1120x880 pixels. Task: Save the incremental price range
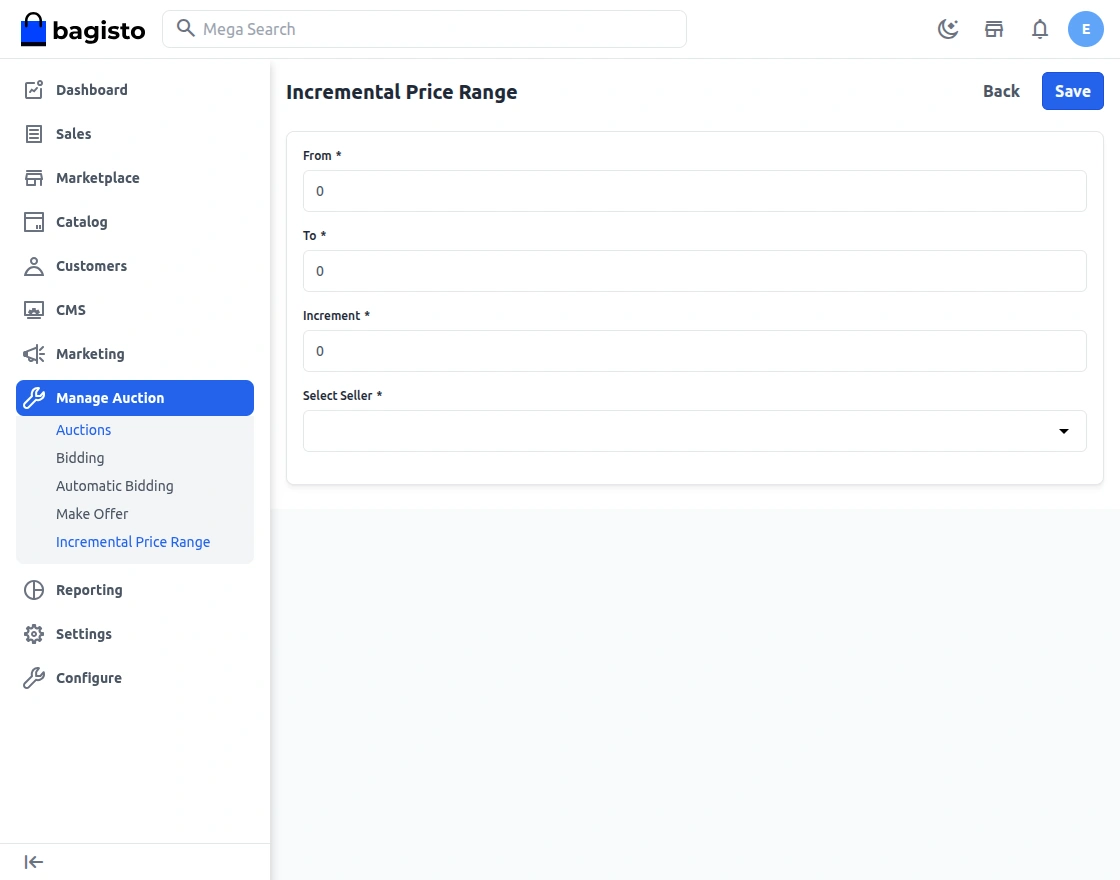pos(1072,90)
